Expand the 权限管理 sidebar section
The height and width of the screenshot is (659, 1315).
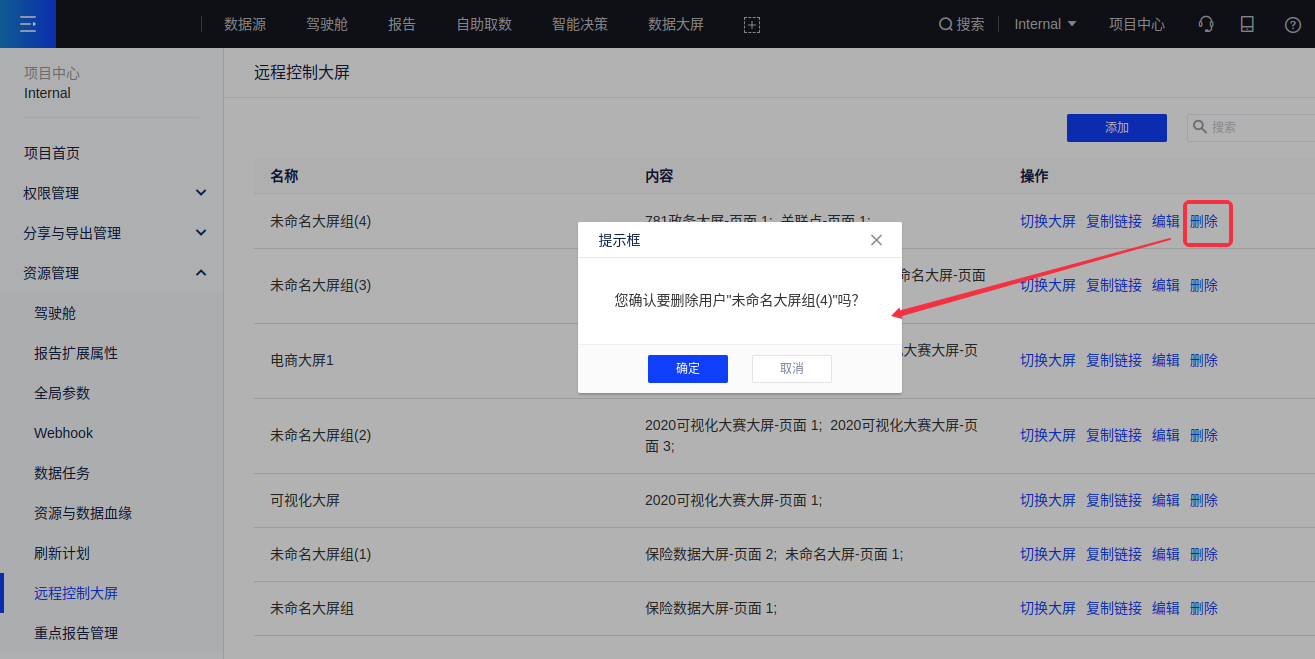tap(201, 193)
